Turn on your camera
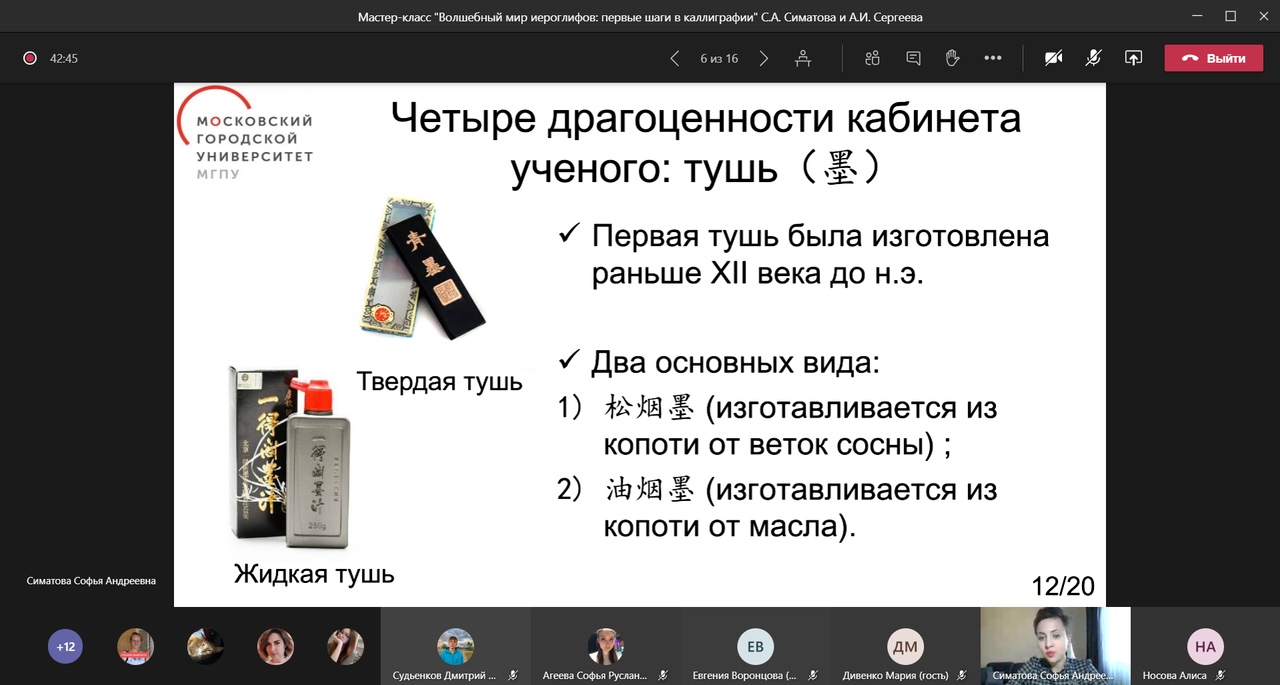This screenshot has height=685, width=1280. [x=1053, y=58]
